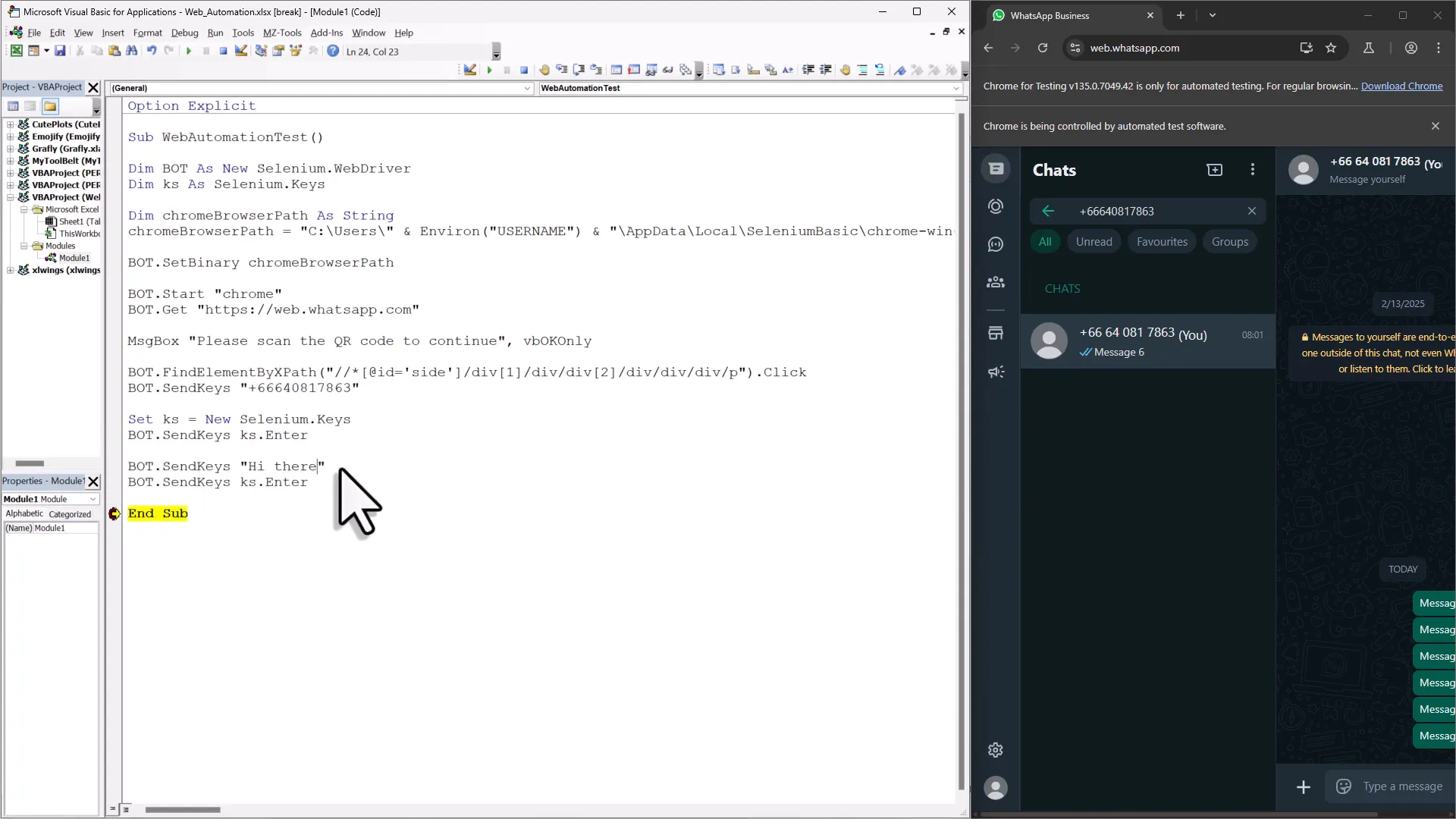Collapse the Modules folder
The height and width of the screenshot is (819, 1456).
click(x=24, y=246)
